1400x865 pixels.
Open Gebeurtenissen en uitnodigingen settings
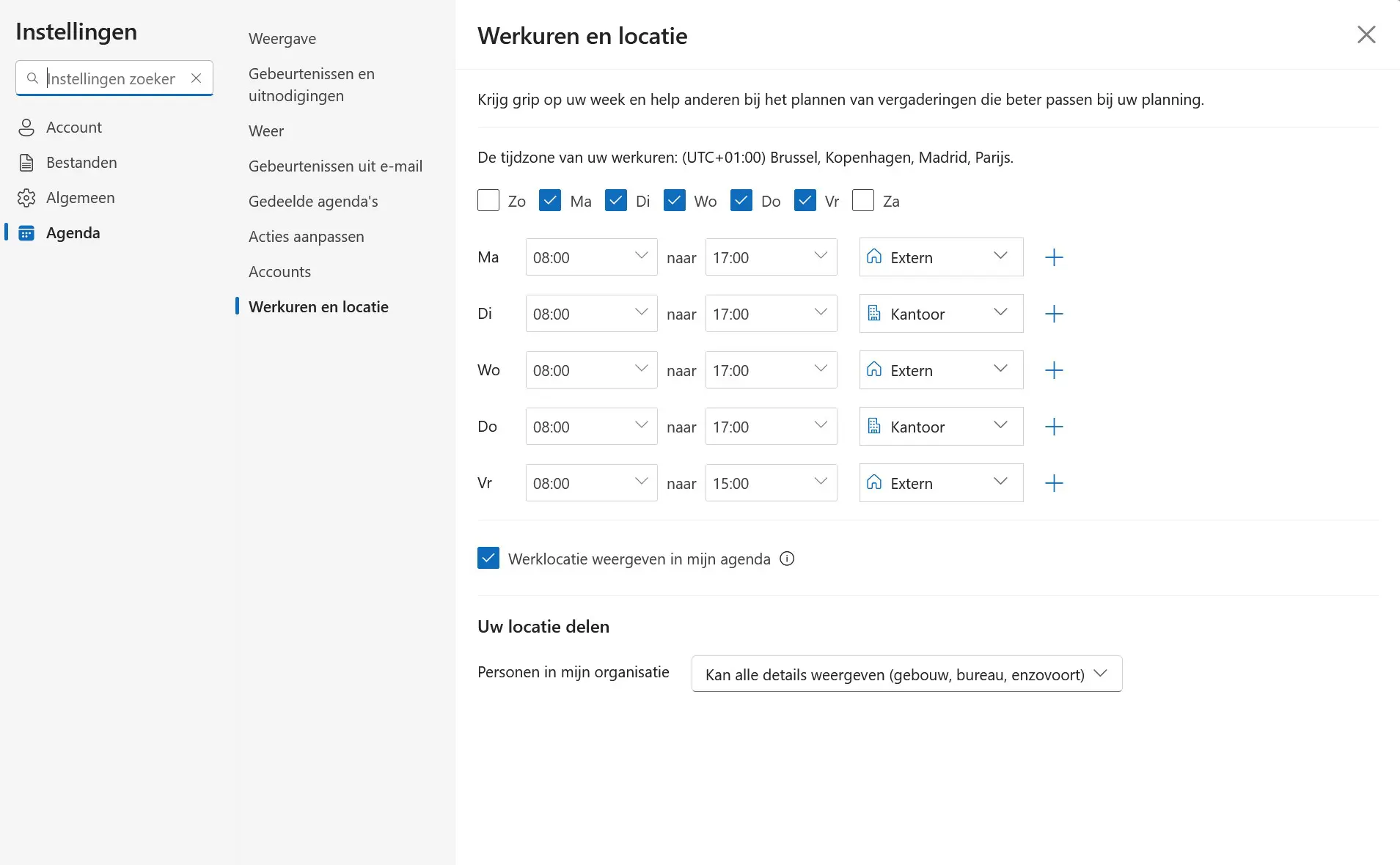pos(312,84)
